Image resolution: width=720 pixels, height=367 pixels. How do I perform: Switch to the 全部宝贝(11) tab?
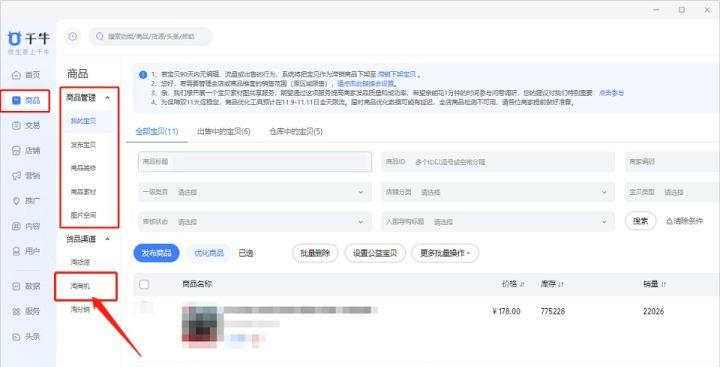(157, 131)
